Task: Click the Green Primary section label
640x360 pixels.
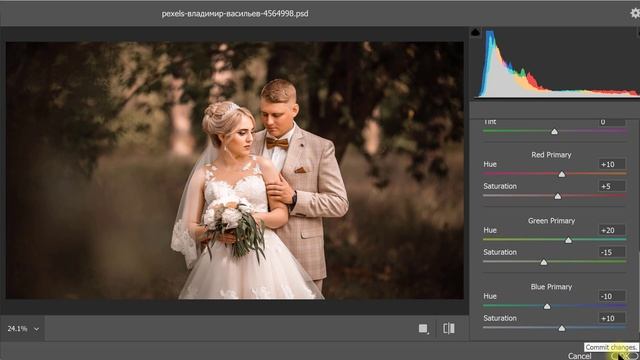Action: click(551, 221)
